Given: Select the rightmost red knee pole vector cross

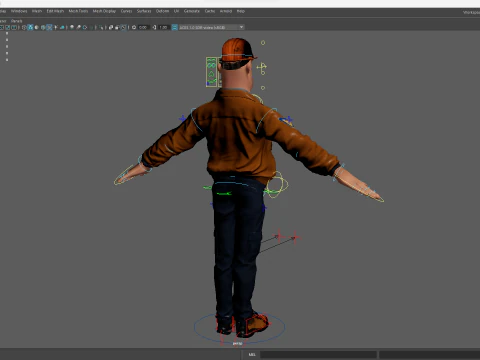Looking at the screenshot, I should (295, 238).
